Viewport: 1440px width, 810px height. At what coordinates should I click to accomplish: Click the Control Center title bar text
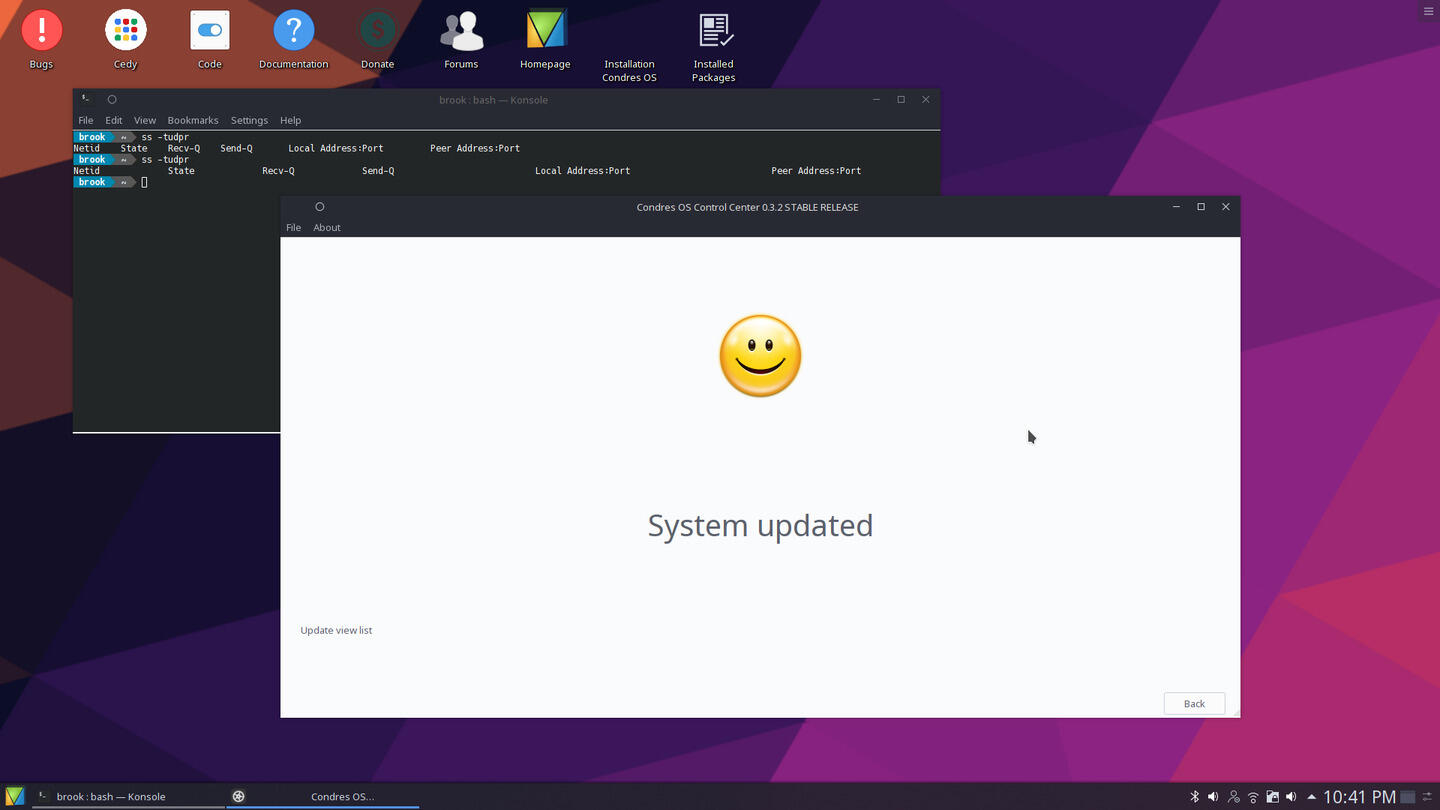747,207
